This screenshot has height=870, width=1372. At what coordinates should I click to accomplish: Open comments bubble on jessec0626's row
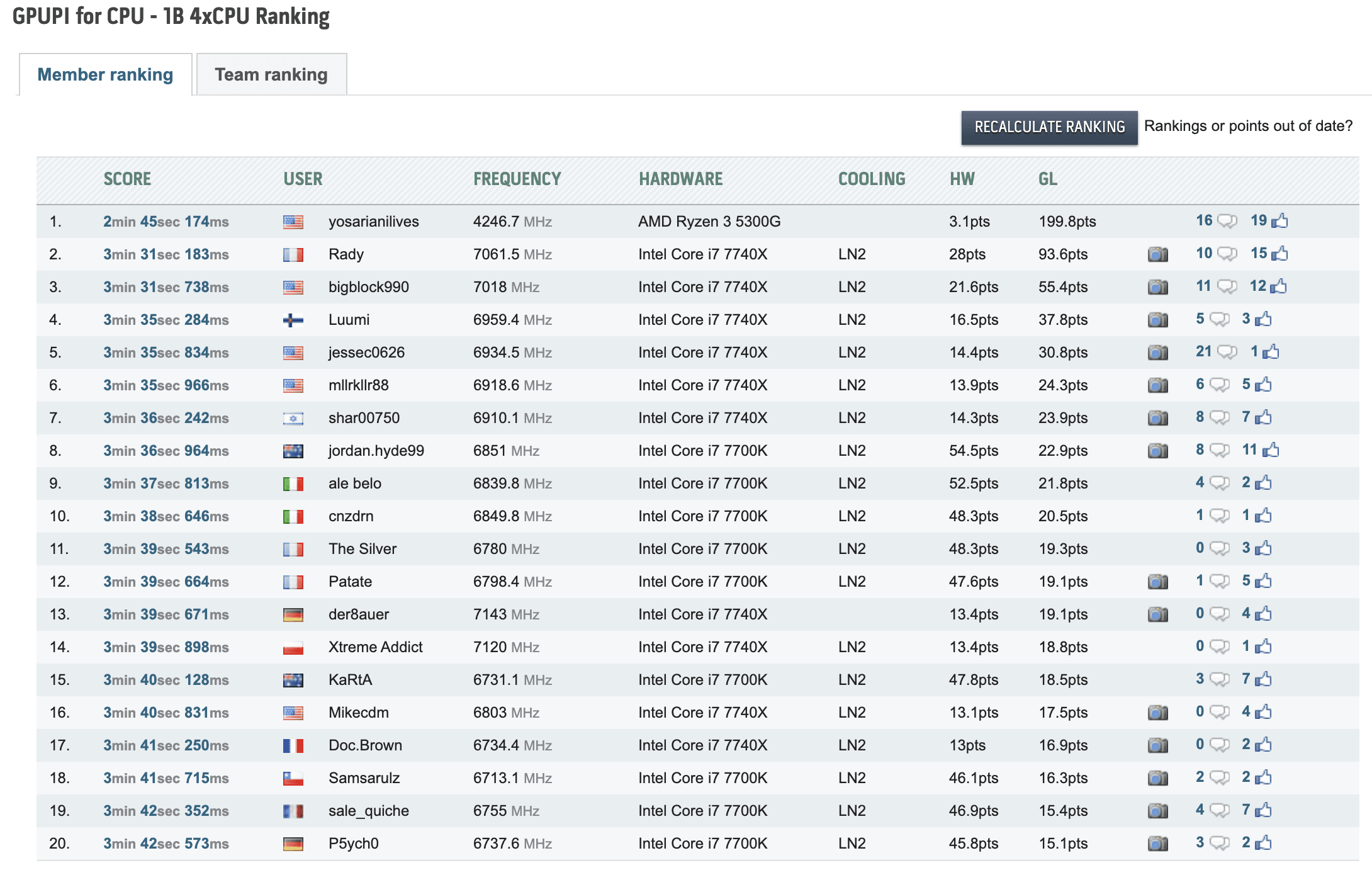coord(1227,352)
